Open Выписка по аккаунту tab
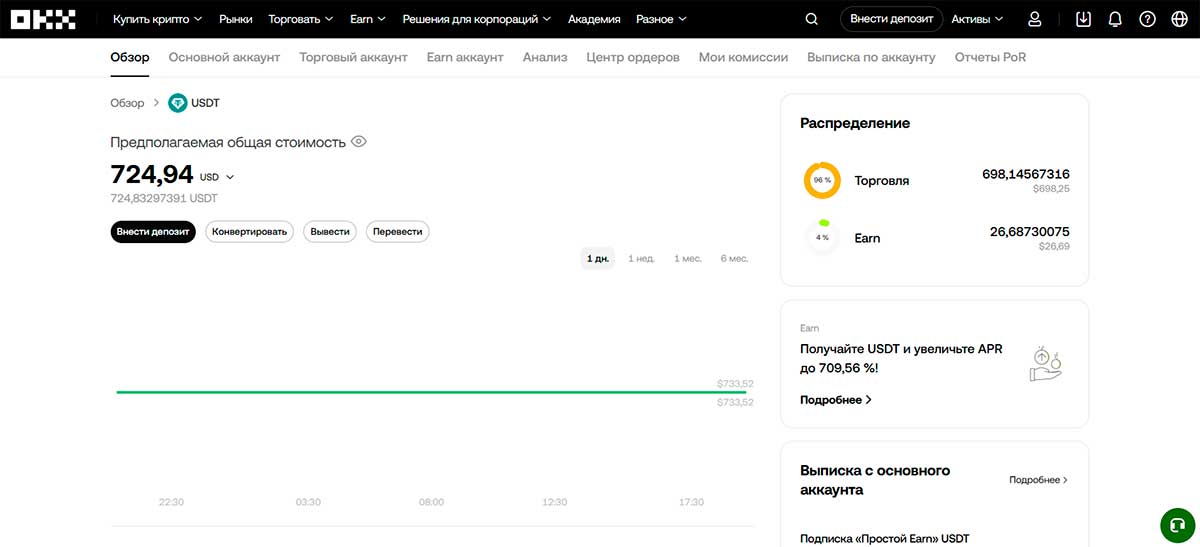 pyautogui.click(x=871, y=58)
